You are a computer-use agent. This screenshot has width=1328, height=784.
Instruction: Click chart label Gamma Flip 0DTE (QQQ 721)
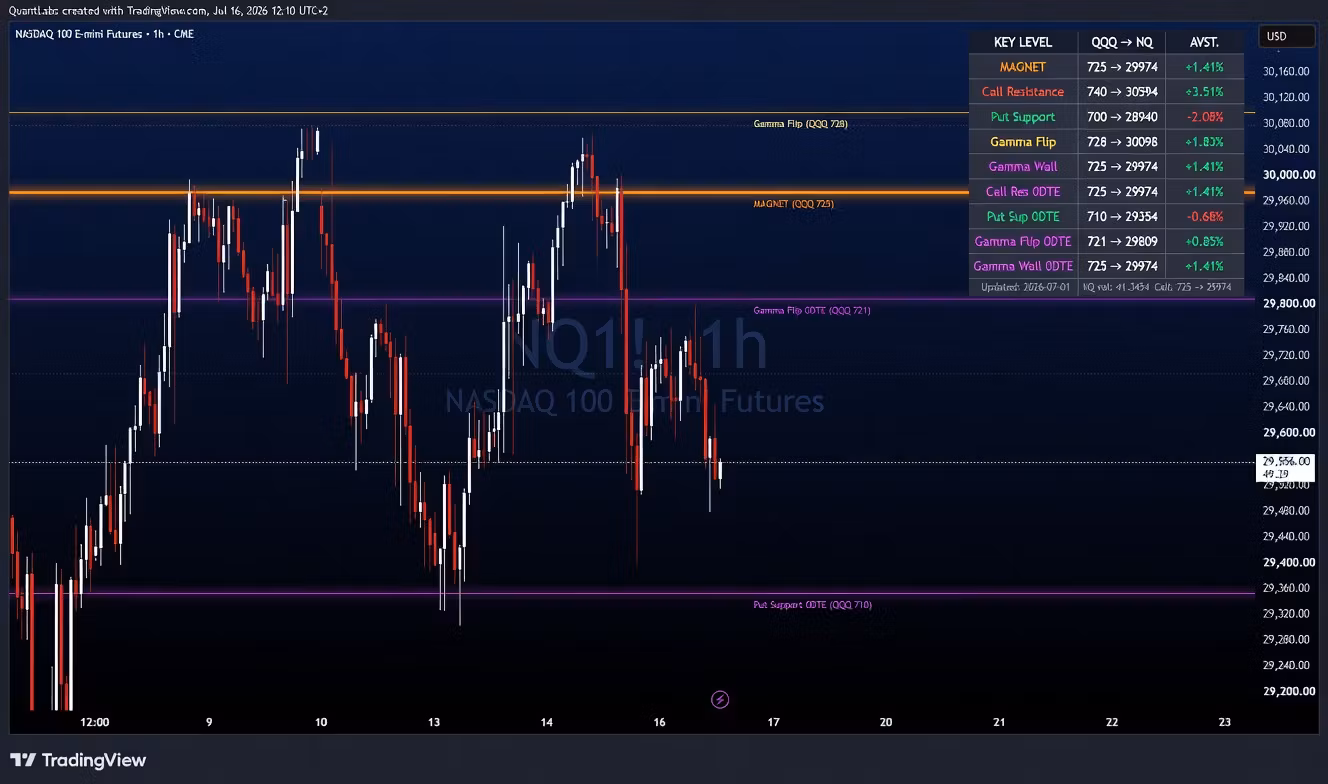(812, 310)
